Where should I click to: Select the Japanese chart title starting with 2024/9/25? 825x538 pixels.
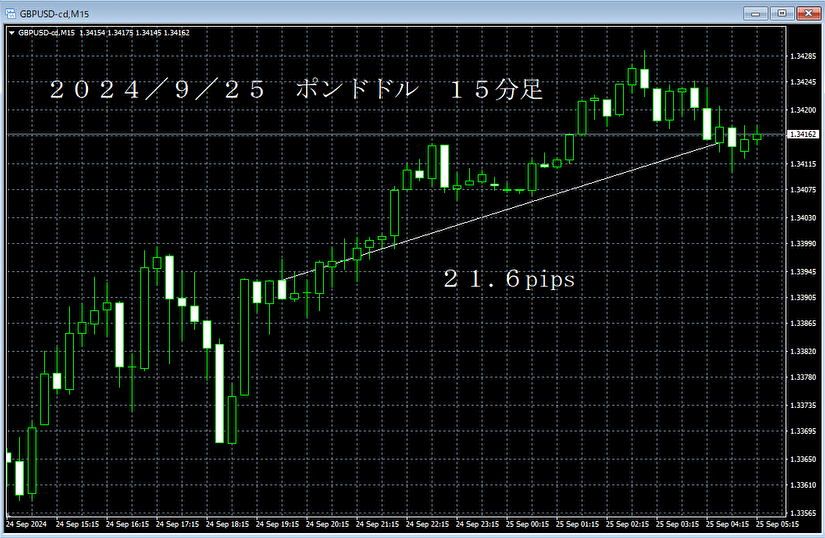(296, 89)
